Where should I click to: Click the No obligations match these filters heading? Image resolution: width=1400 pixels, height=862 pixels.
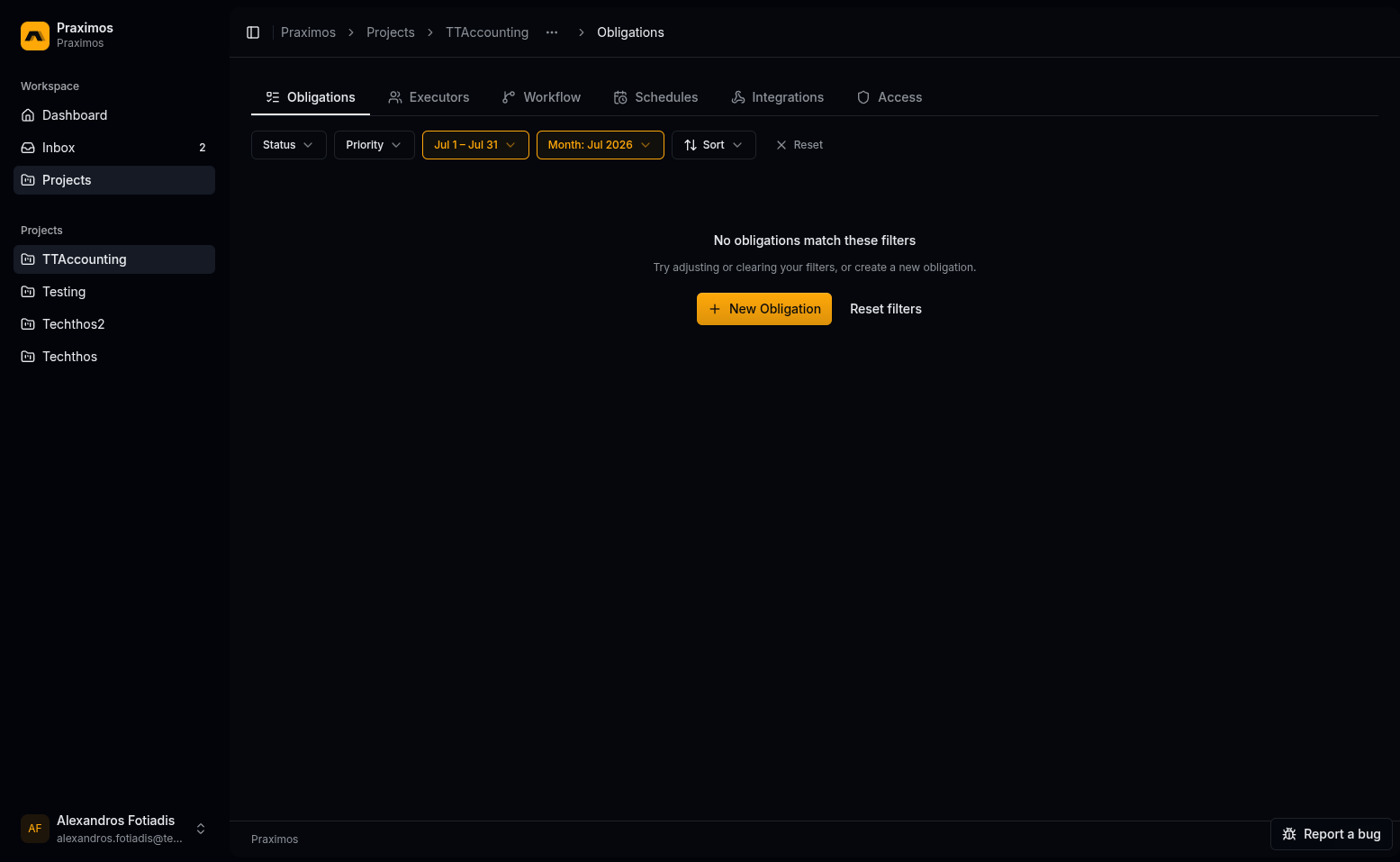coord(815,240)
